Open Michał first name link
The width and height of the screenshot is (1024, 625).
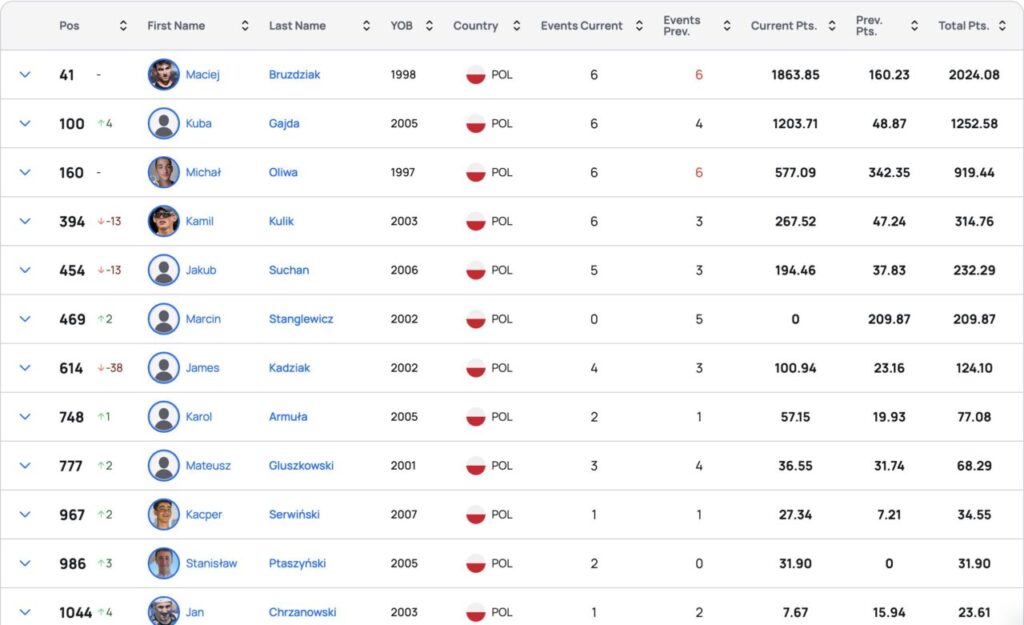coord(203,172)
